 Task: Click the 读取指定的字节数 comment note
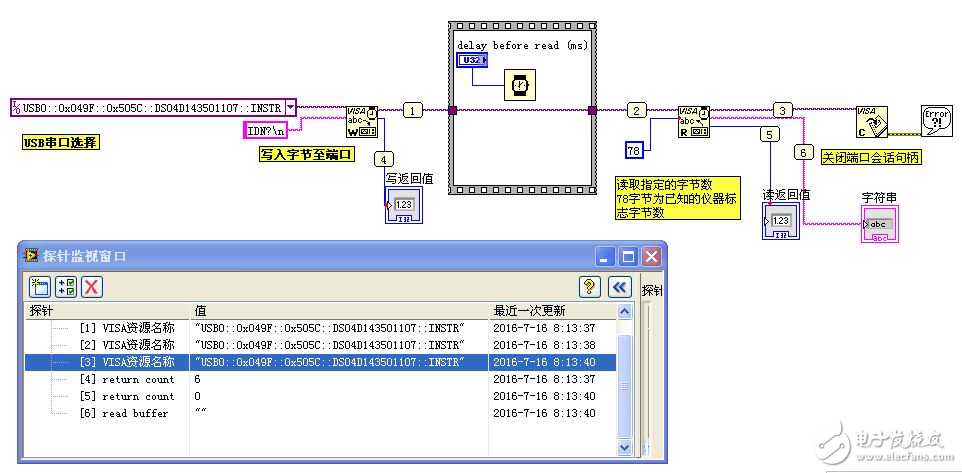click(677, 198)
